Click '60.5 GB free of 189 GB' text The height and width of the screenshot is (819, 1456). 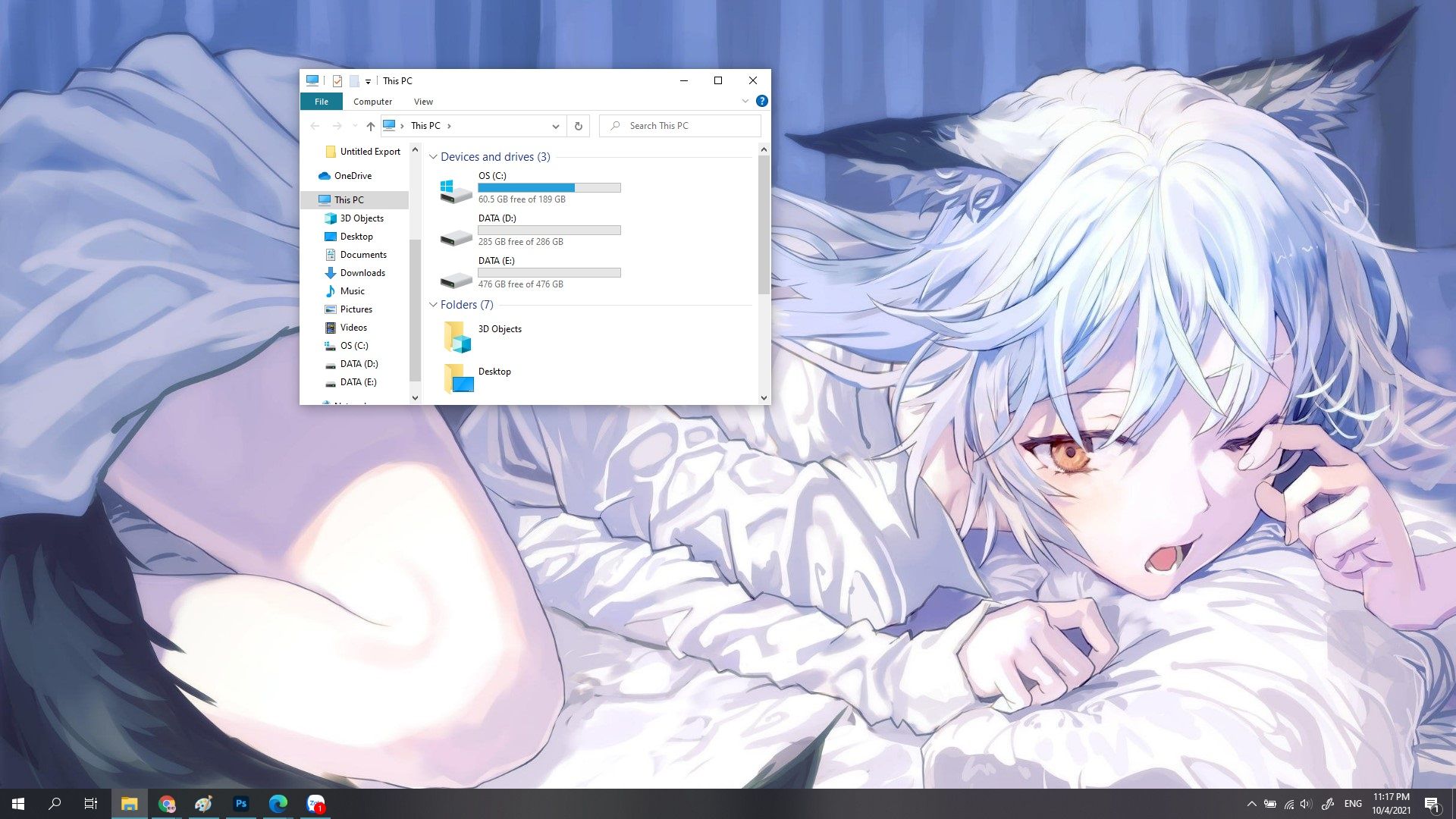(x=522, y=199)
